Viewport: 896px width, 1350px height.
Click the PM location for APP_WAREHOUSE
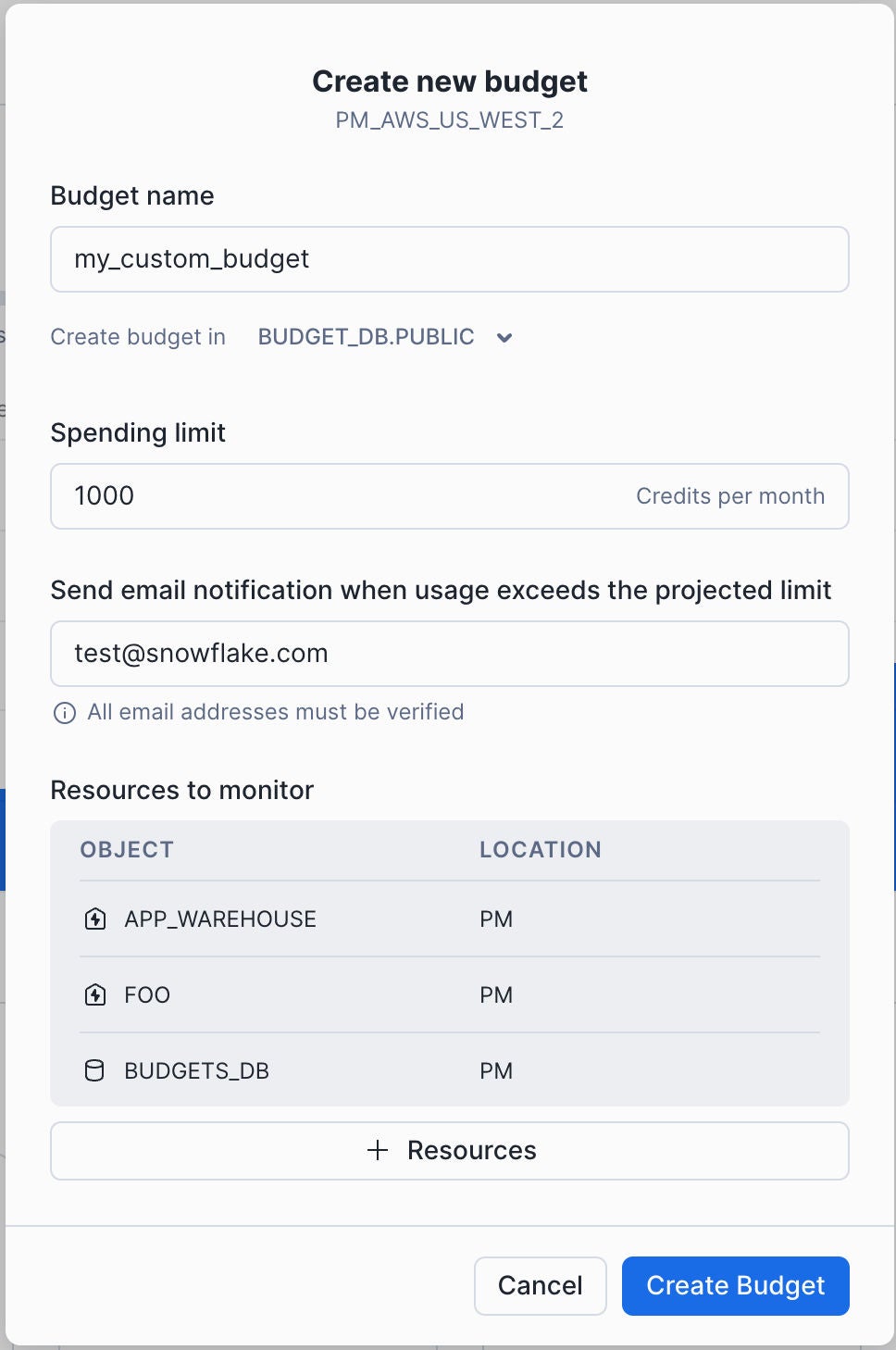tap(496, 919)
